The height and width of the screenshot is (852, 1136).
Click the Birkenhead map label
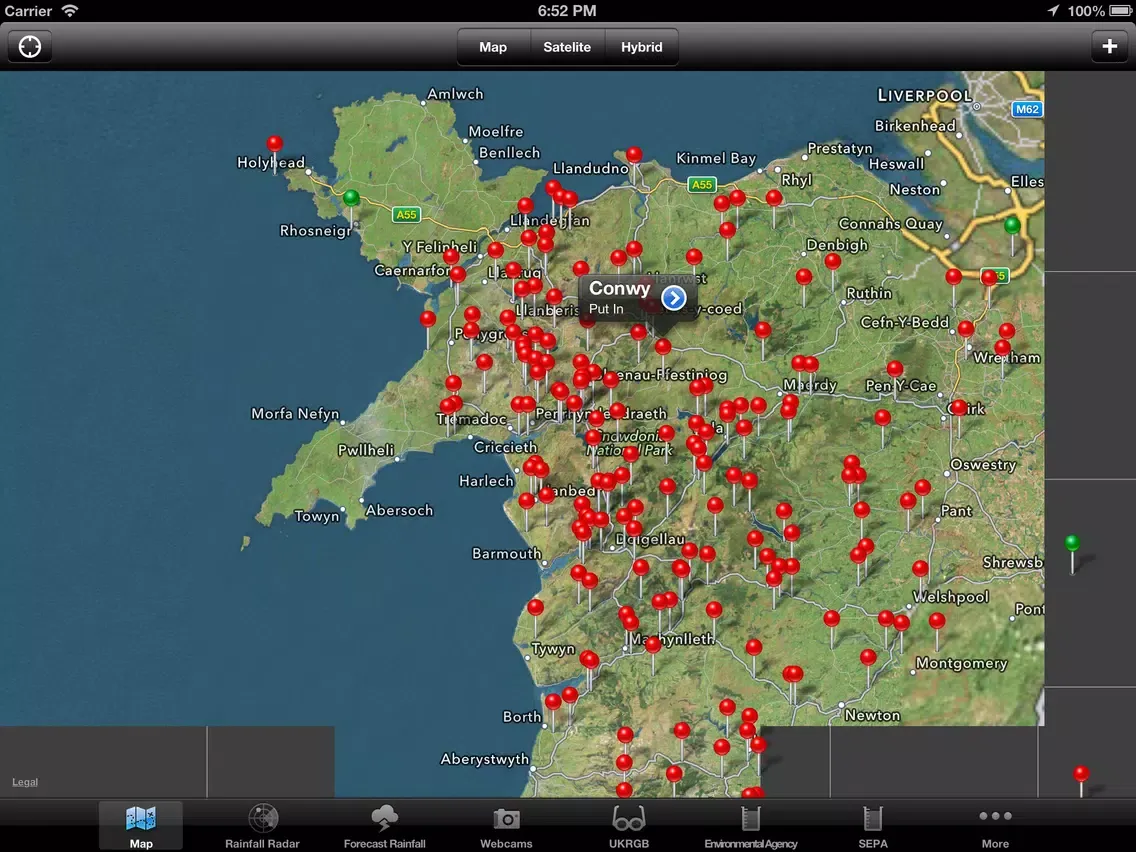(915, 125)
